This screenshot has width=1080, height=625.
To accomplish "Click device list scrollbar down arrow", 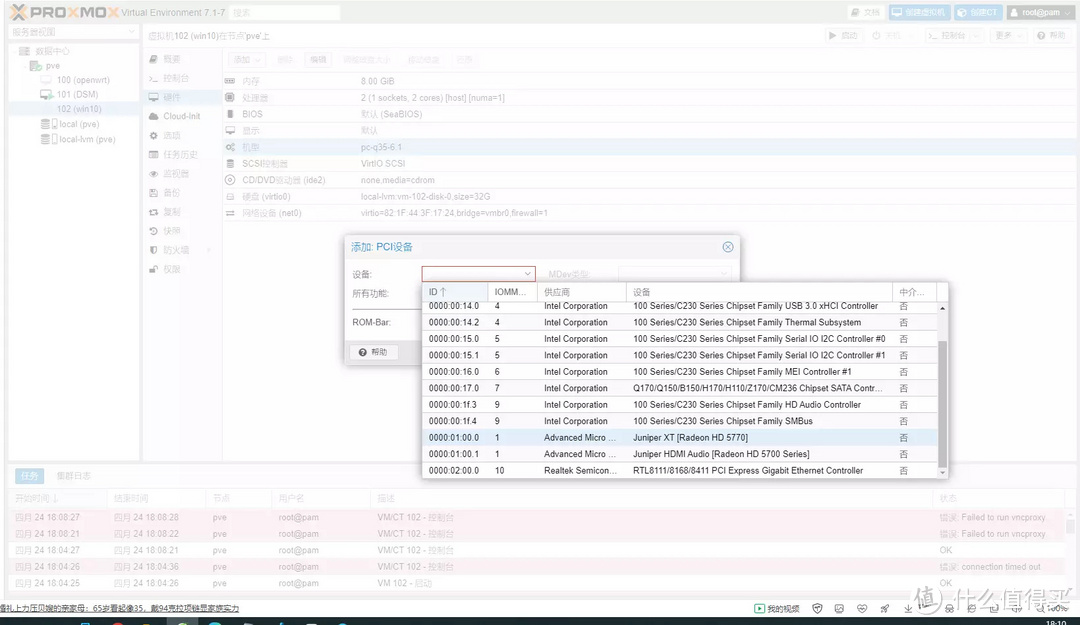I will coord(942,473).
